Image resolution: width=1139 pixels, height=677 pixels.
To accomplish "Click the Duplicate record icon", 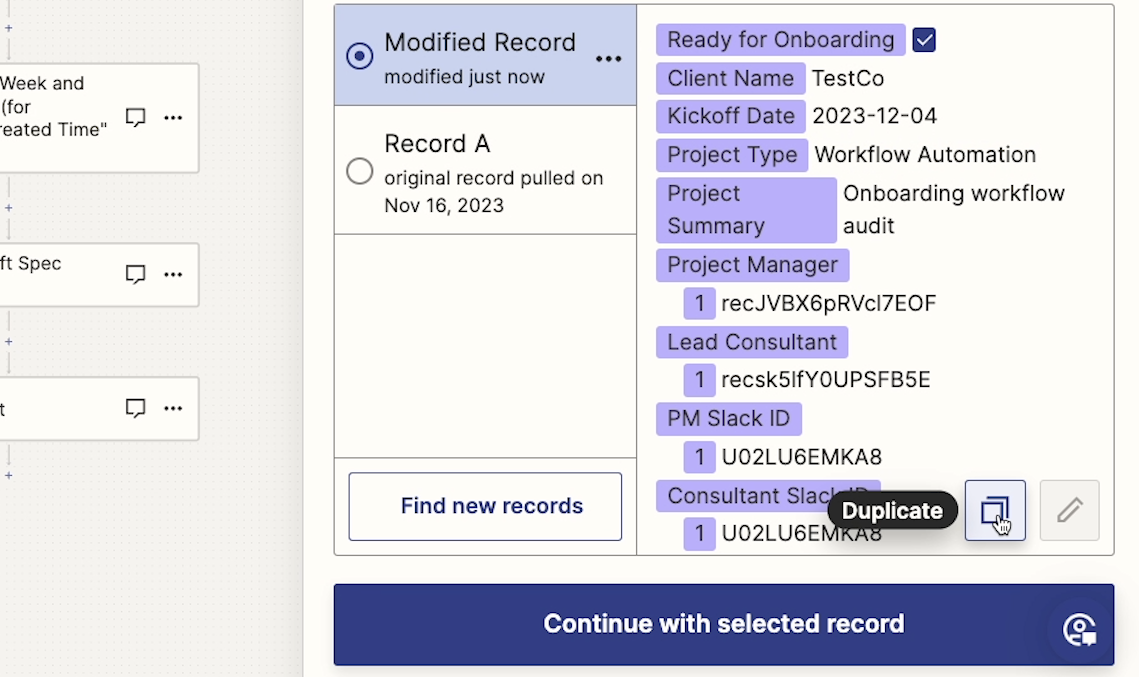I will (995, 511).
